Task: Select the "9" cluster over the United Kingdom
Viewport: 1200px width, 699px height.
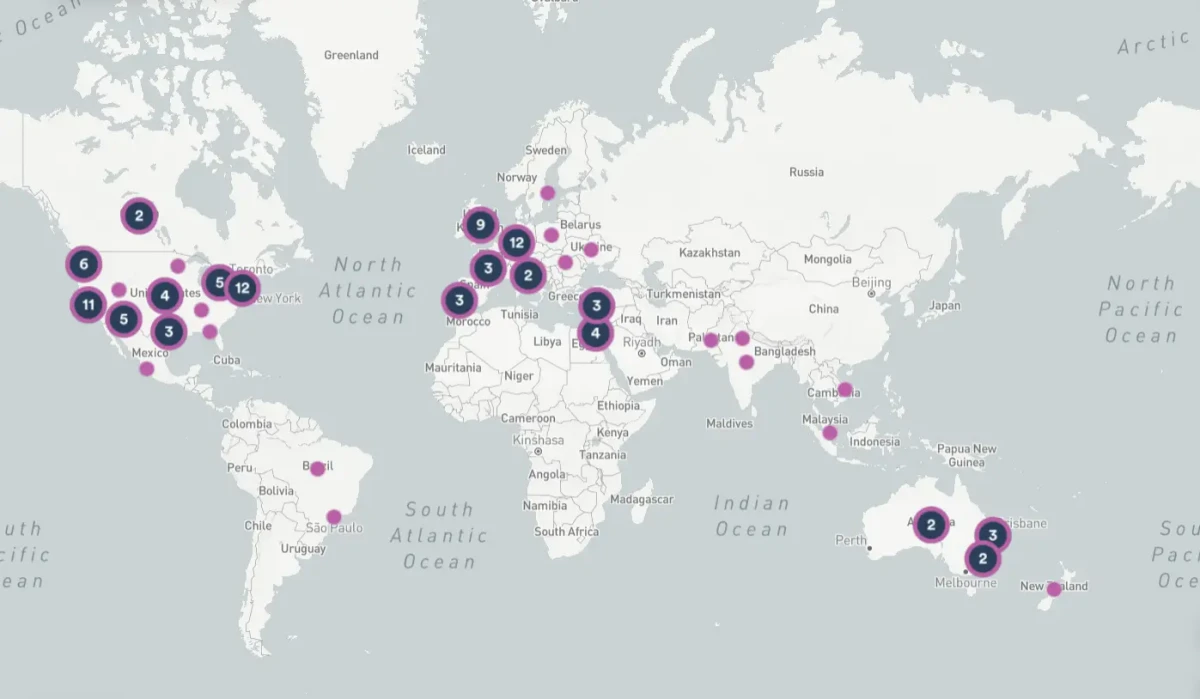Action: click(x=481, y=224)
